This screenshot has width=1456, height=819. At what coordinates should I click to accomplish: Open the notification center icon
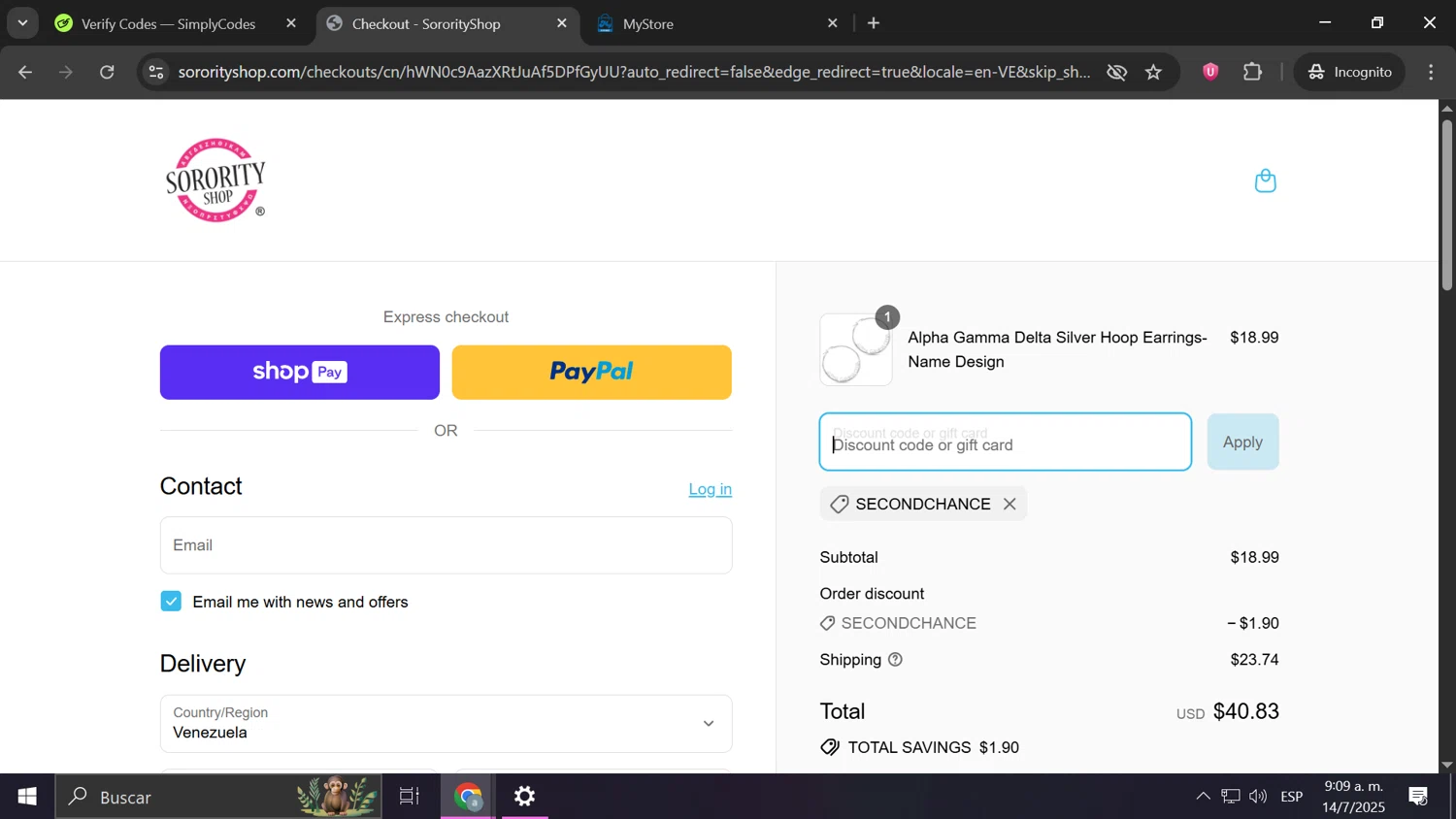point(1418,797)
